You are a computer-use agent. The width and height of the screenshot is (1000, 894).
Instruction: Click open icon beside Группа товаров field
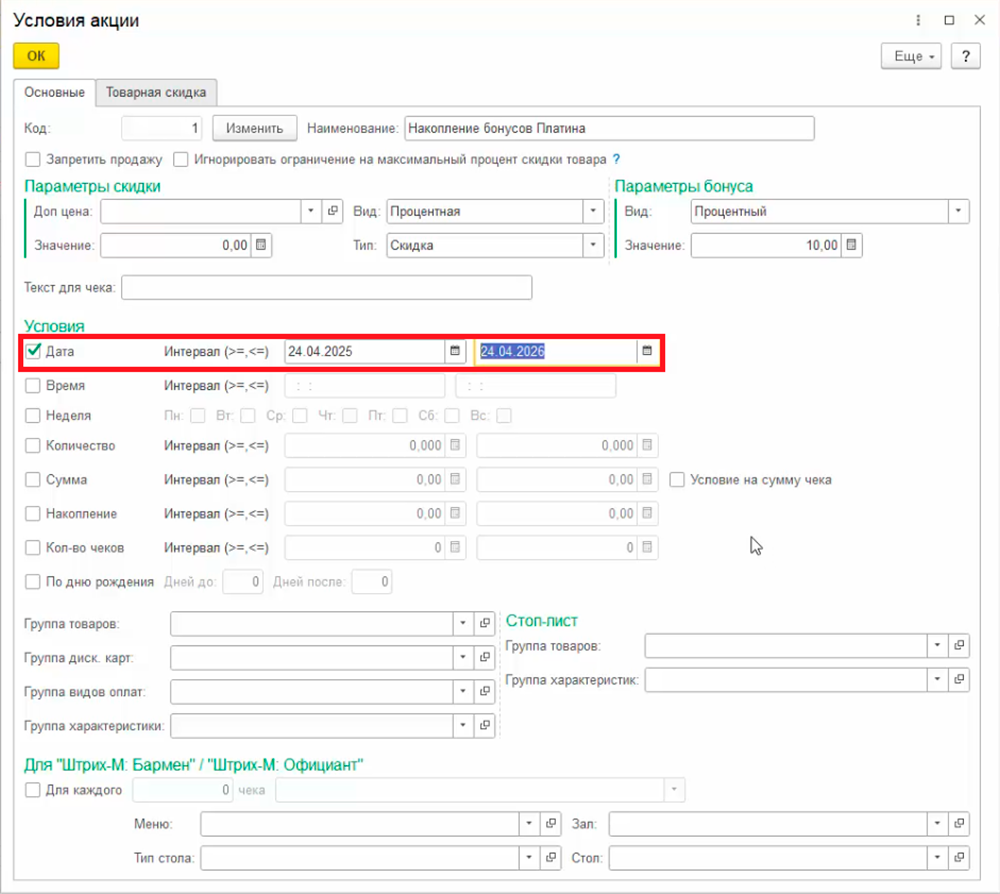[485, 624]
